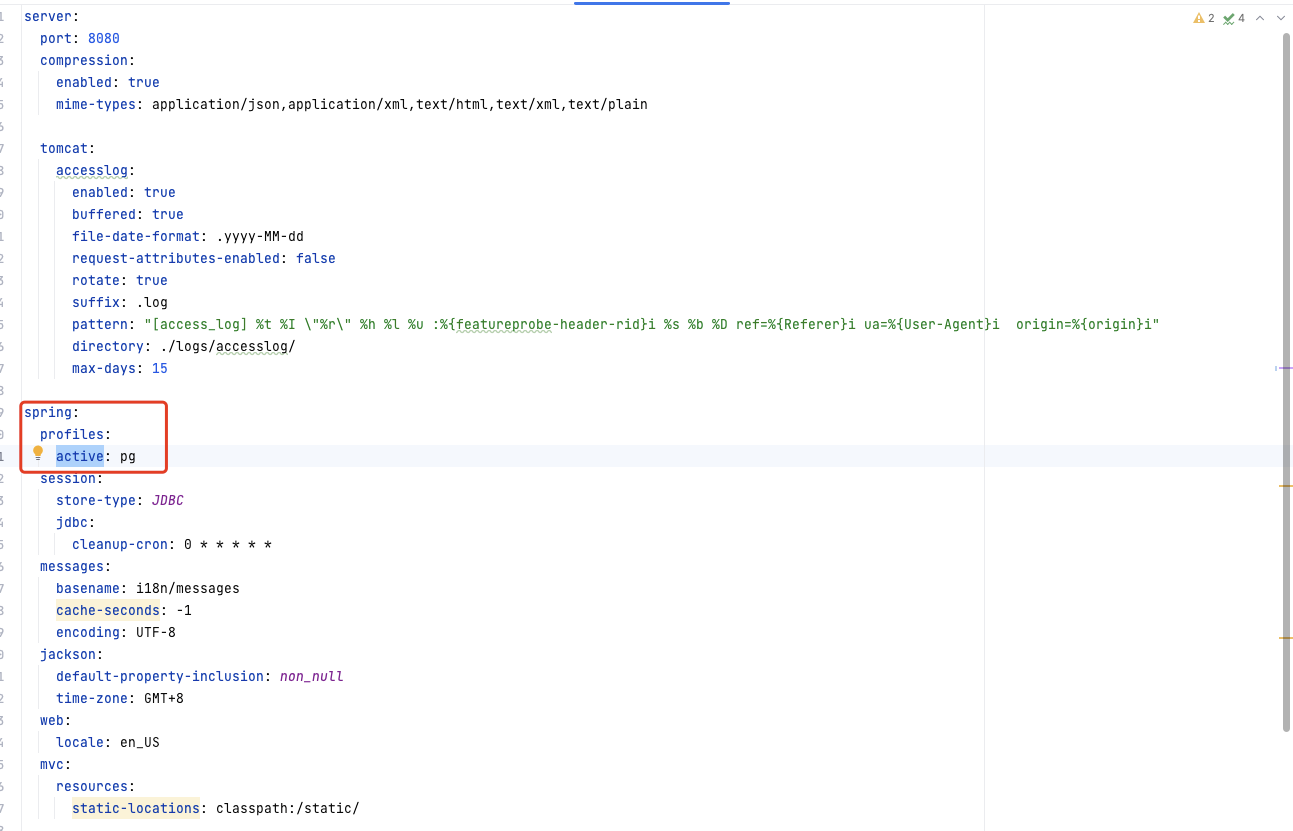The image size is (1293, 831).
Task: Click the orange stripe marker beside session line
Action: [1285, 486]
